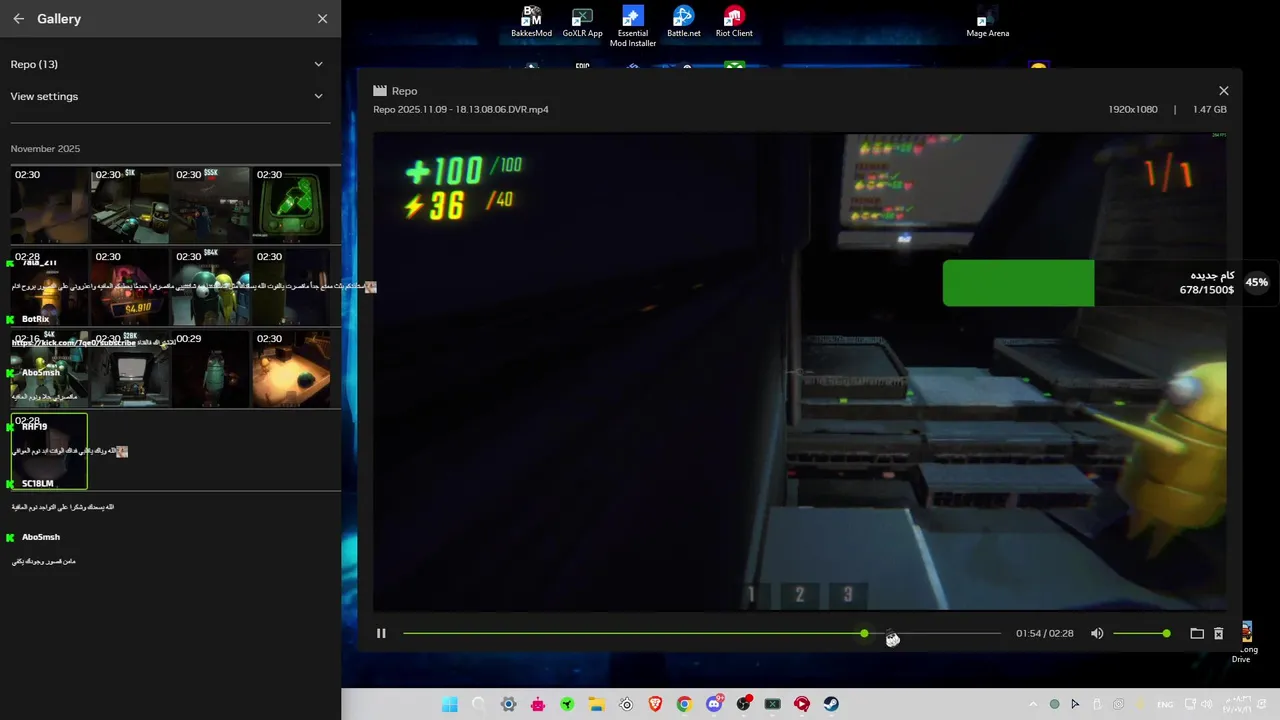Image resolution: width=1280 pixels, height=720 pixels.
Task: Open Discord from the taskbar
Action: tap(714, 704)
